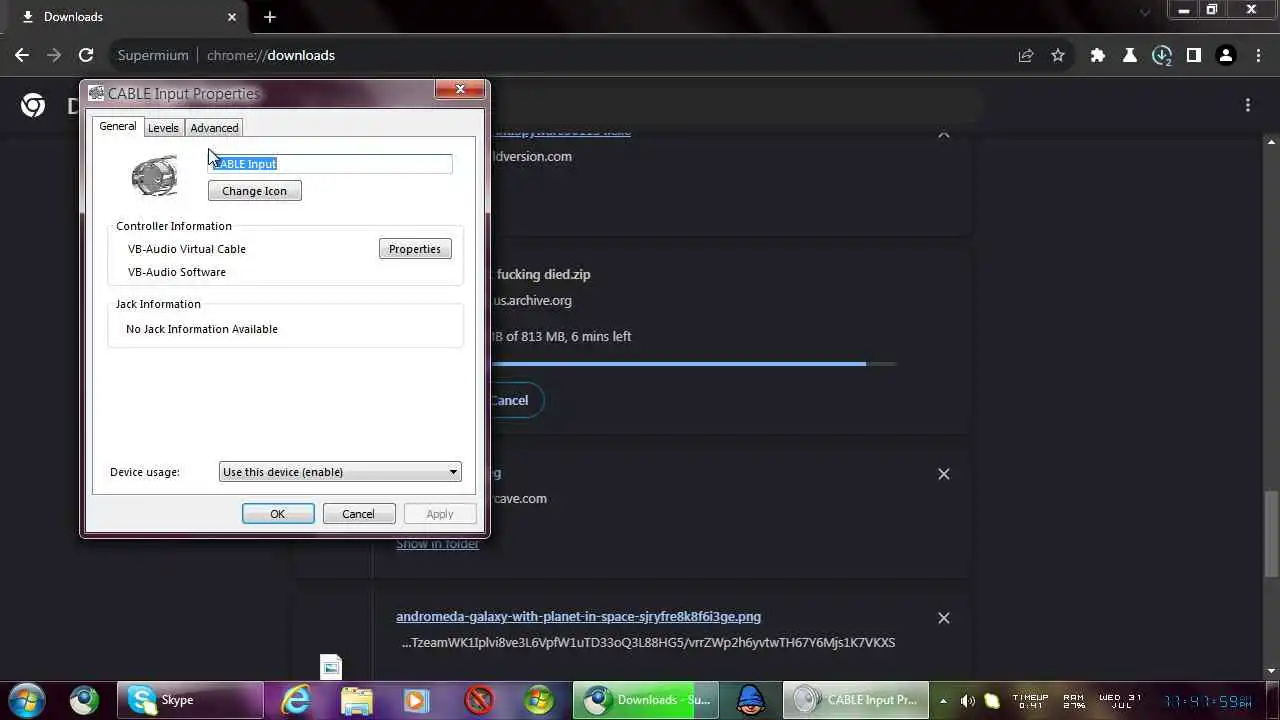Remove the download above Show in folder
1280x720 pixels.
click(x=944, y=474)
